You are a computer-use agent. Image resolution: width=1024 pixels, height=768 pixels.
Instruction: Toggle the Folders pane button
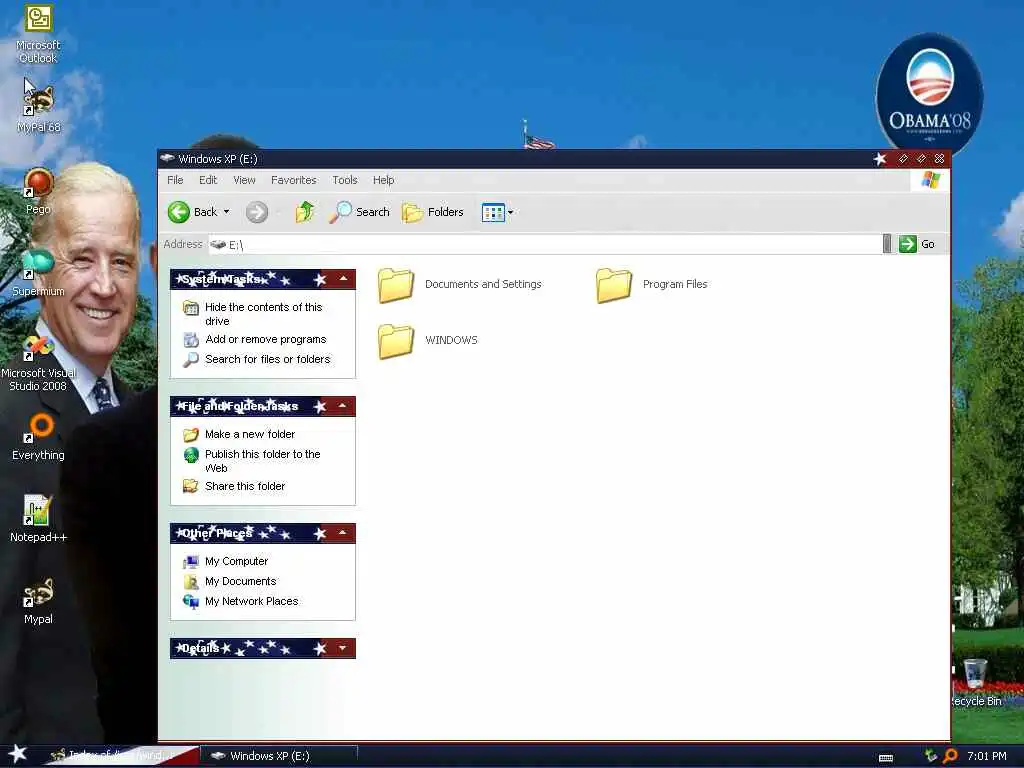432,212
